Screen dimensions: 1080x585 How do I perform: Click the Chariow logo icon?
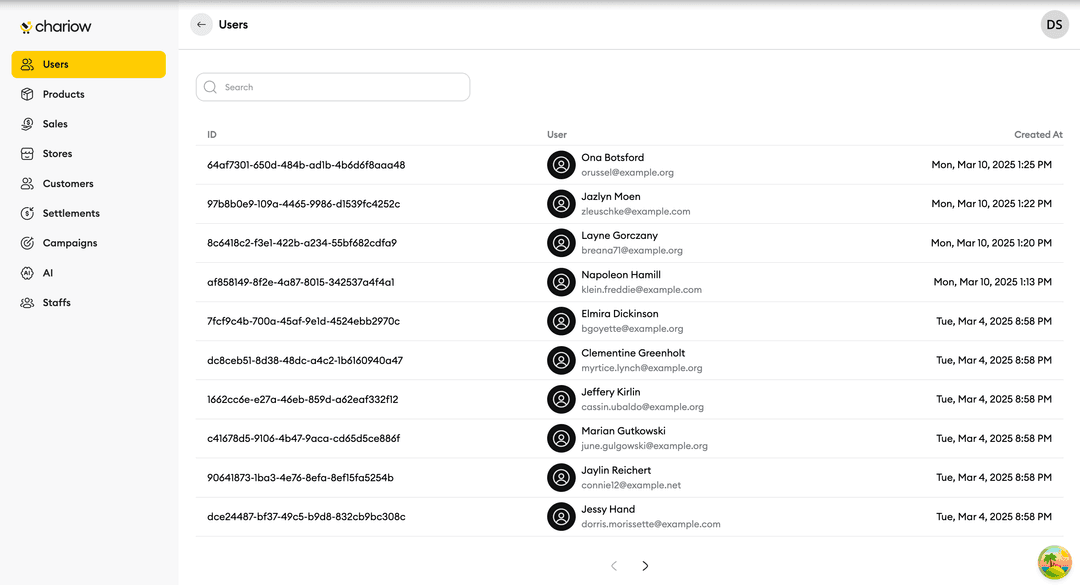(25, 27)
